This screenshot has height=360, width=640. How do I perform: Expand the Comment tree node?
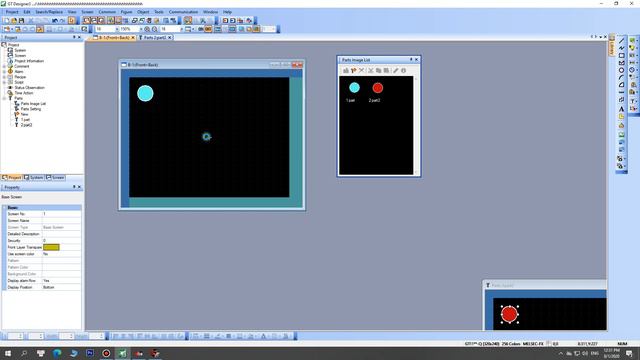(4, 66)
